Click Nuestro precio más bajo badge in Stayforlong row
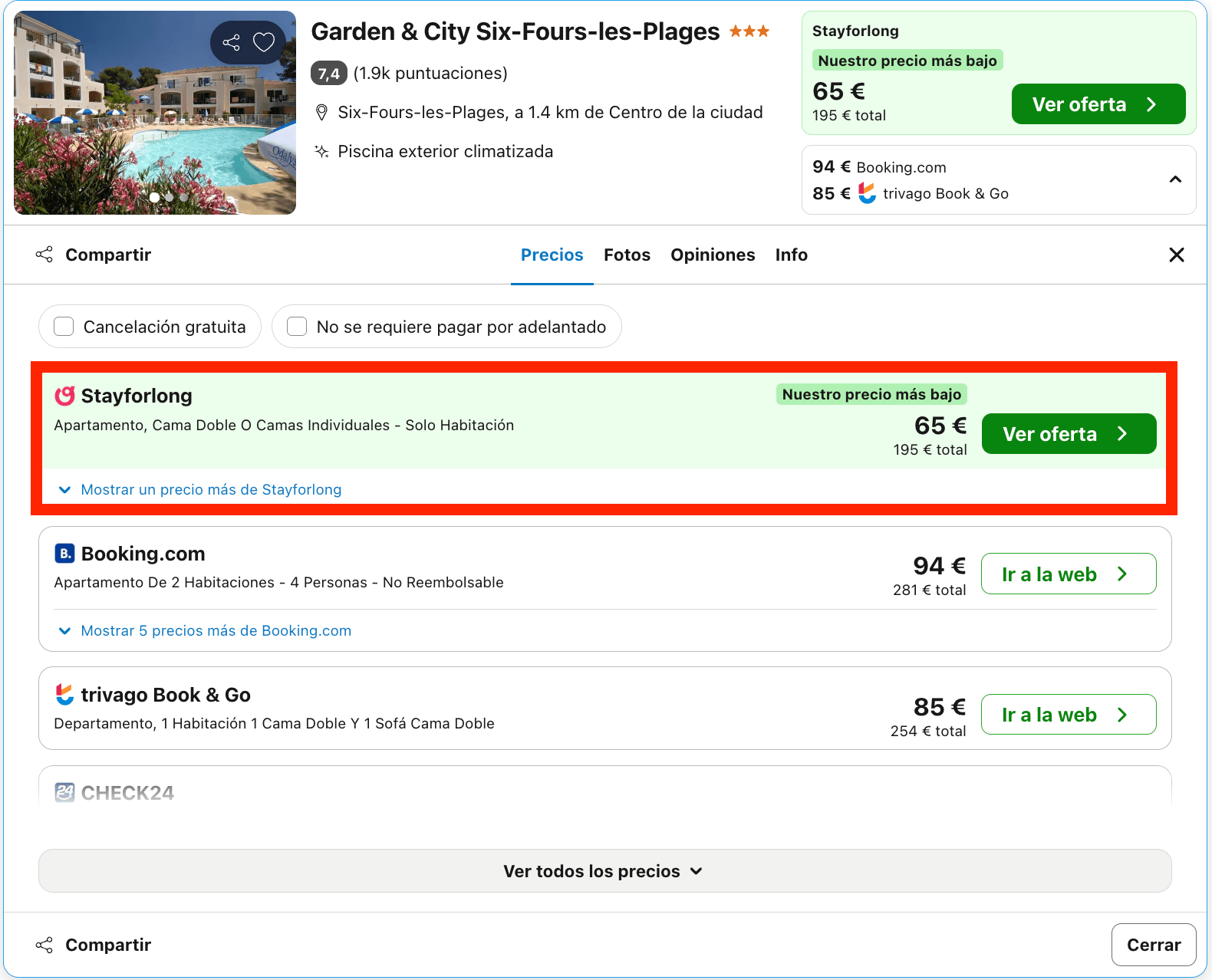This screenshot has height=980, width=1212. (x=871, y=394)
